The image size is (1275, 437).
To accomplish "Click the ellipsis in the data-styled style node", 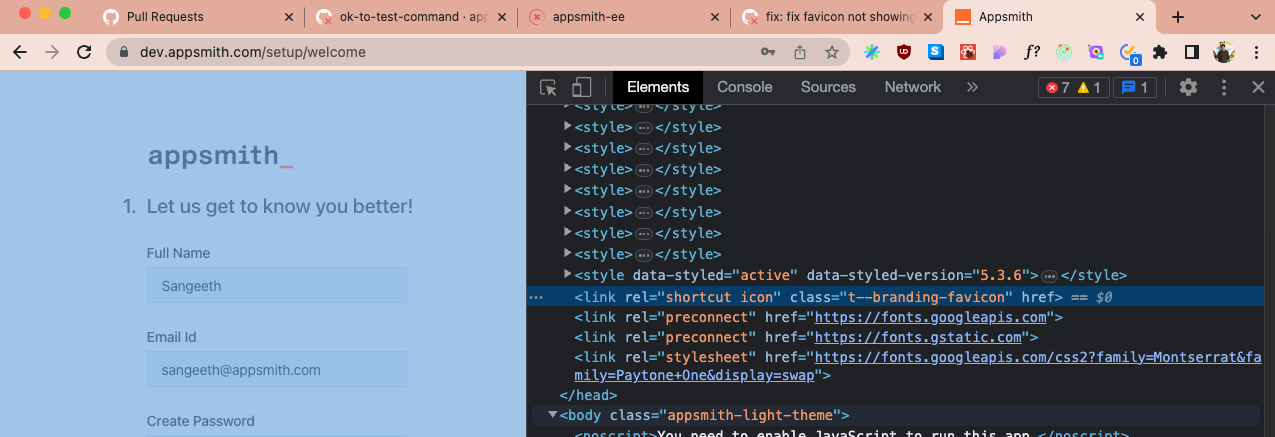I will click(x=1049, y=275).
